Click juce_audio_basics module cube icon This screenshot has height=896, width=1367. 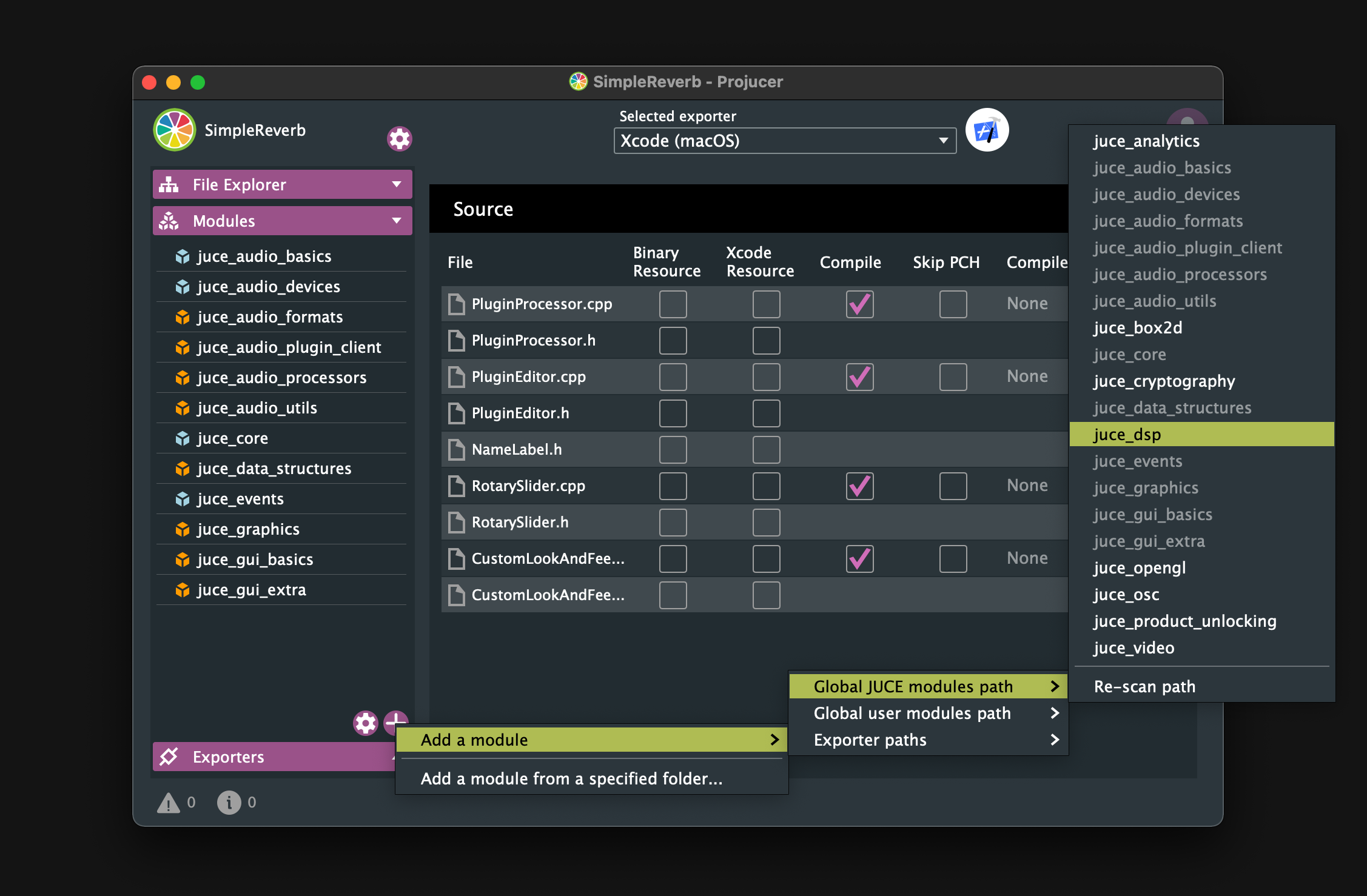tap(182, 256)
